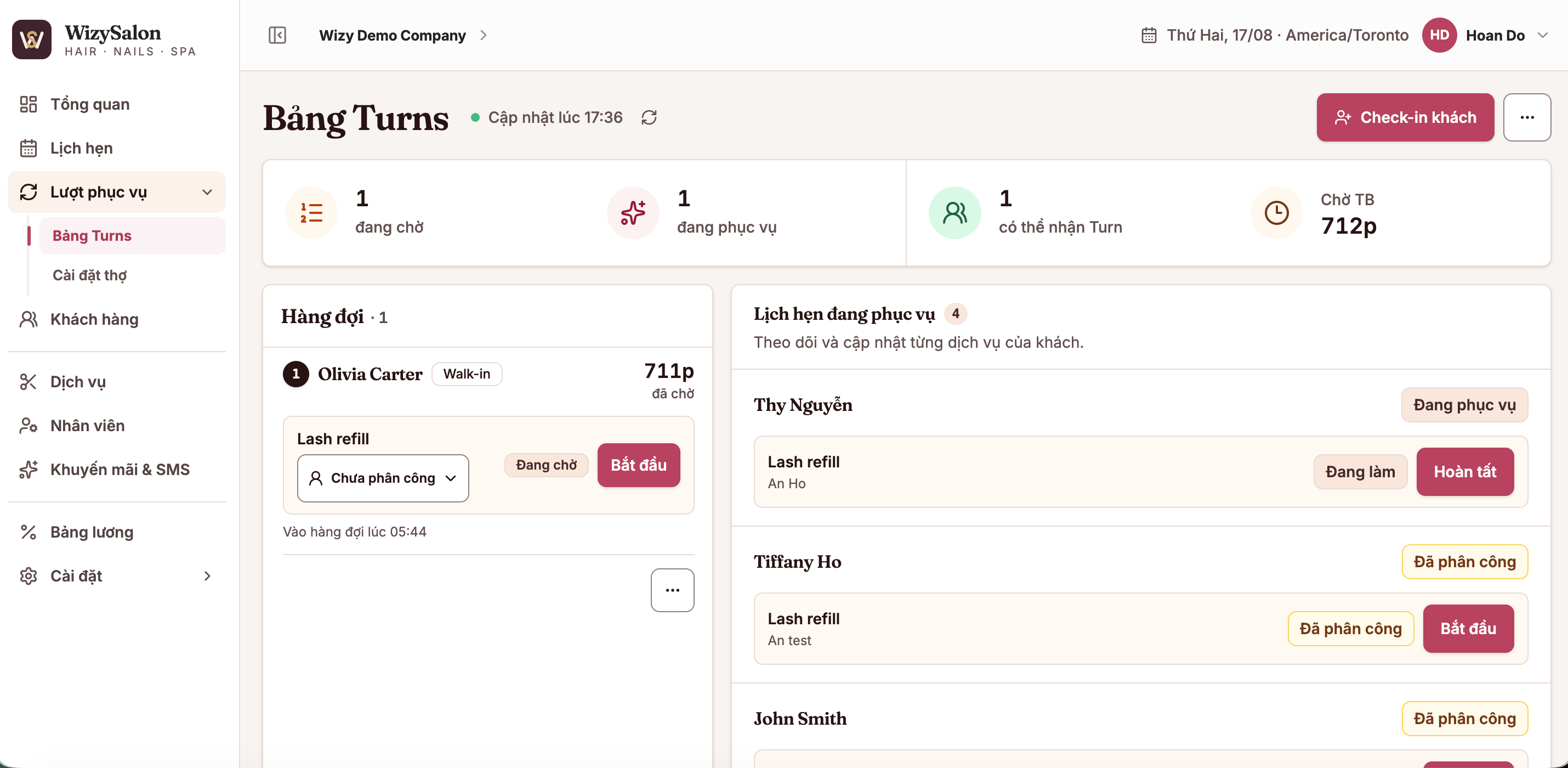
Task: Open the more options button in the header
Action: (1527, 117)
